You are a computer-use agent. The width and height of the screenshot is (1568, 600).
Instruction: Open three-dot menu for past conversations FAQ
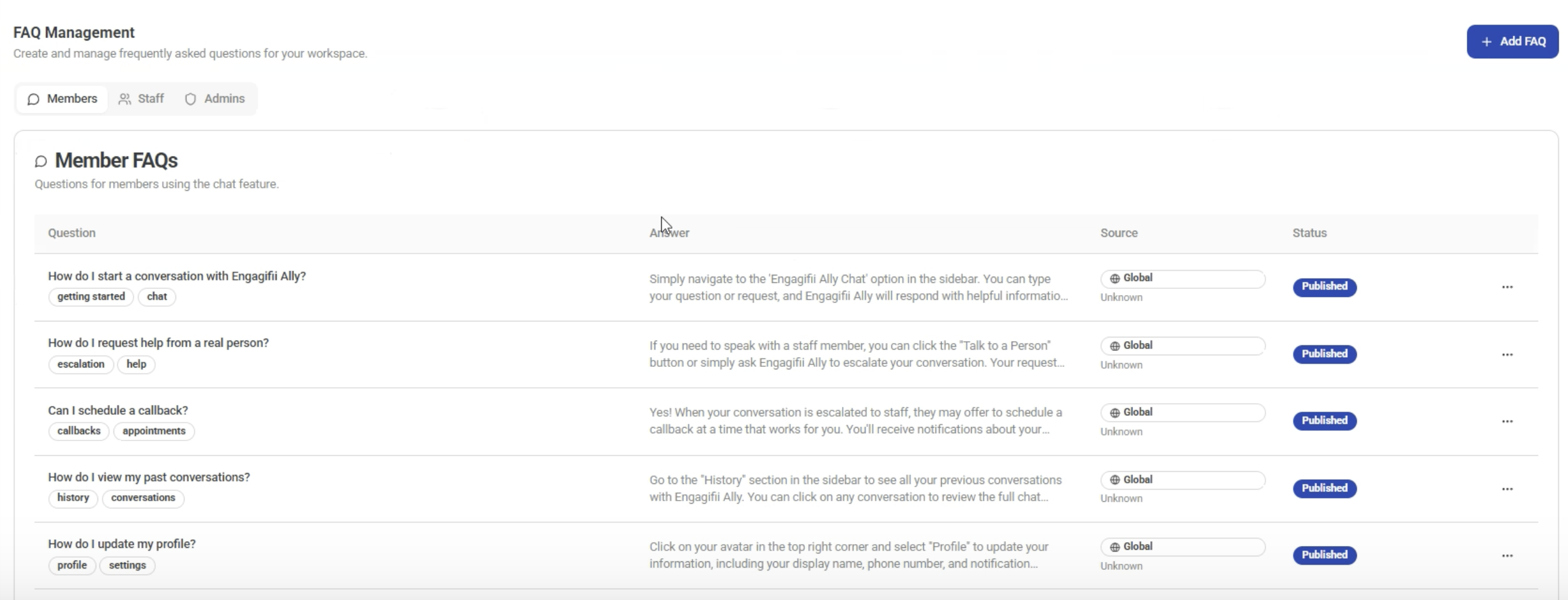click(x=1507, y=489)
